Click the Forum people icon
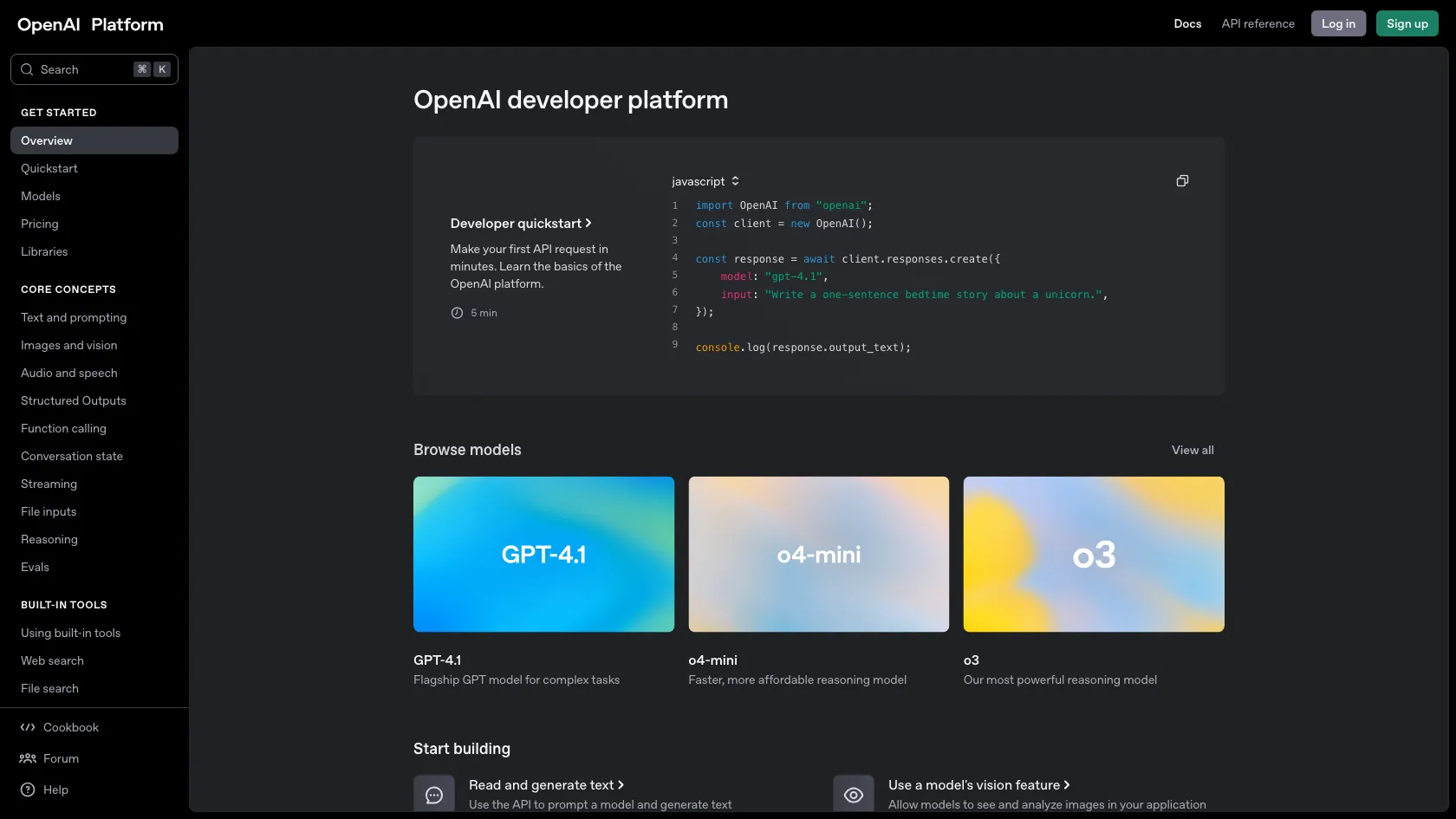1456x819 pixels. click(x=28, y=758)
